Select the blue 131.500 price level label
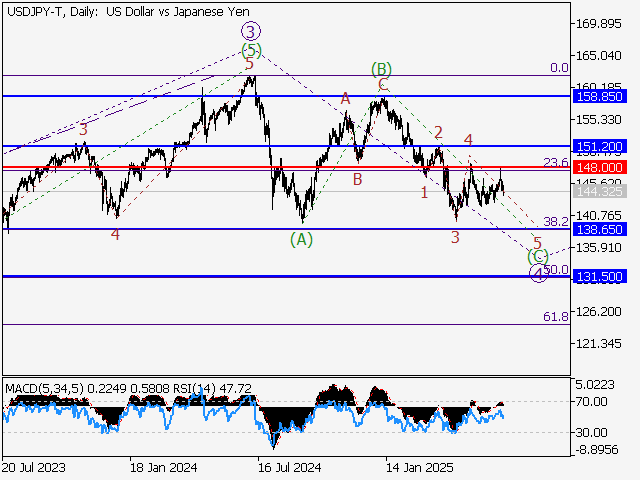 tap(600, 276)
